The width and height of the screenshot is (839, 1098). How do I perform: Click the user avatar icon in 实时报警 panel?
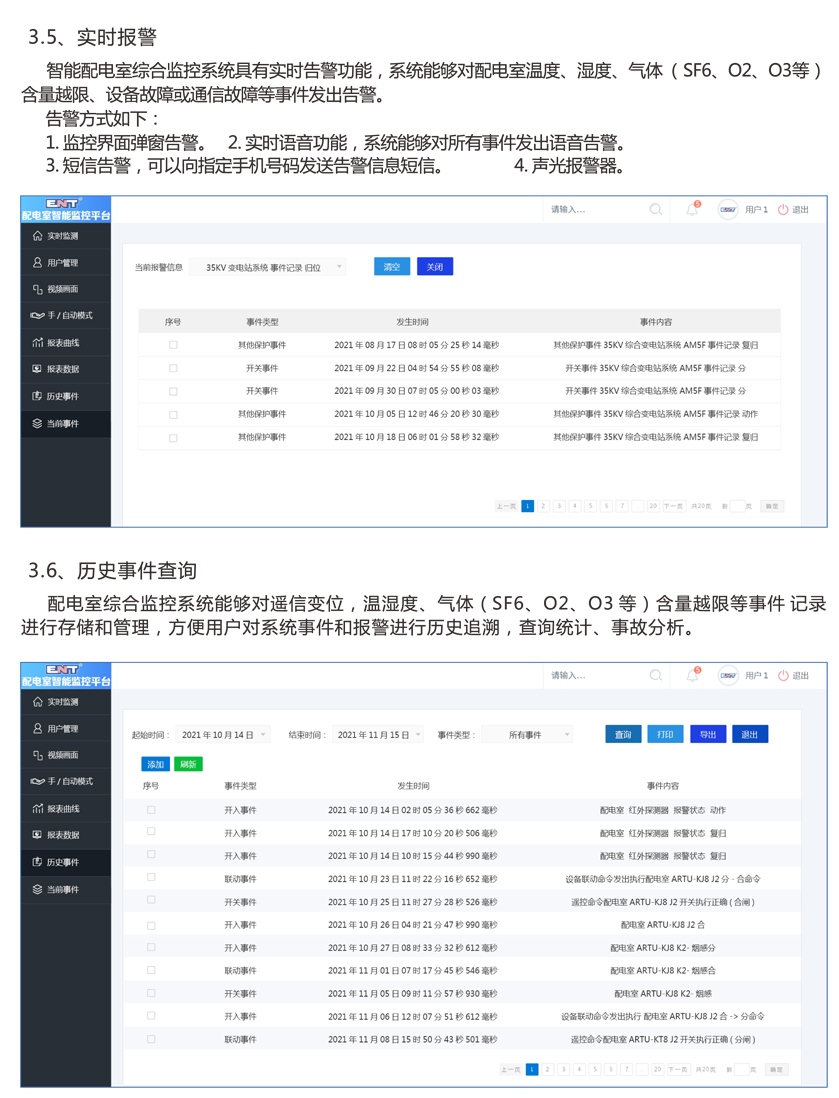(728, 210)
